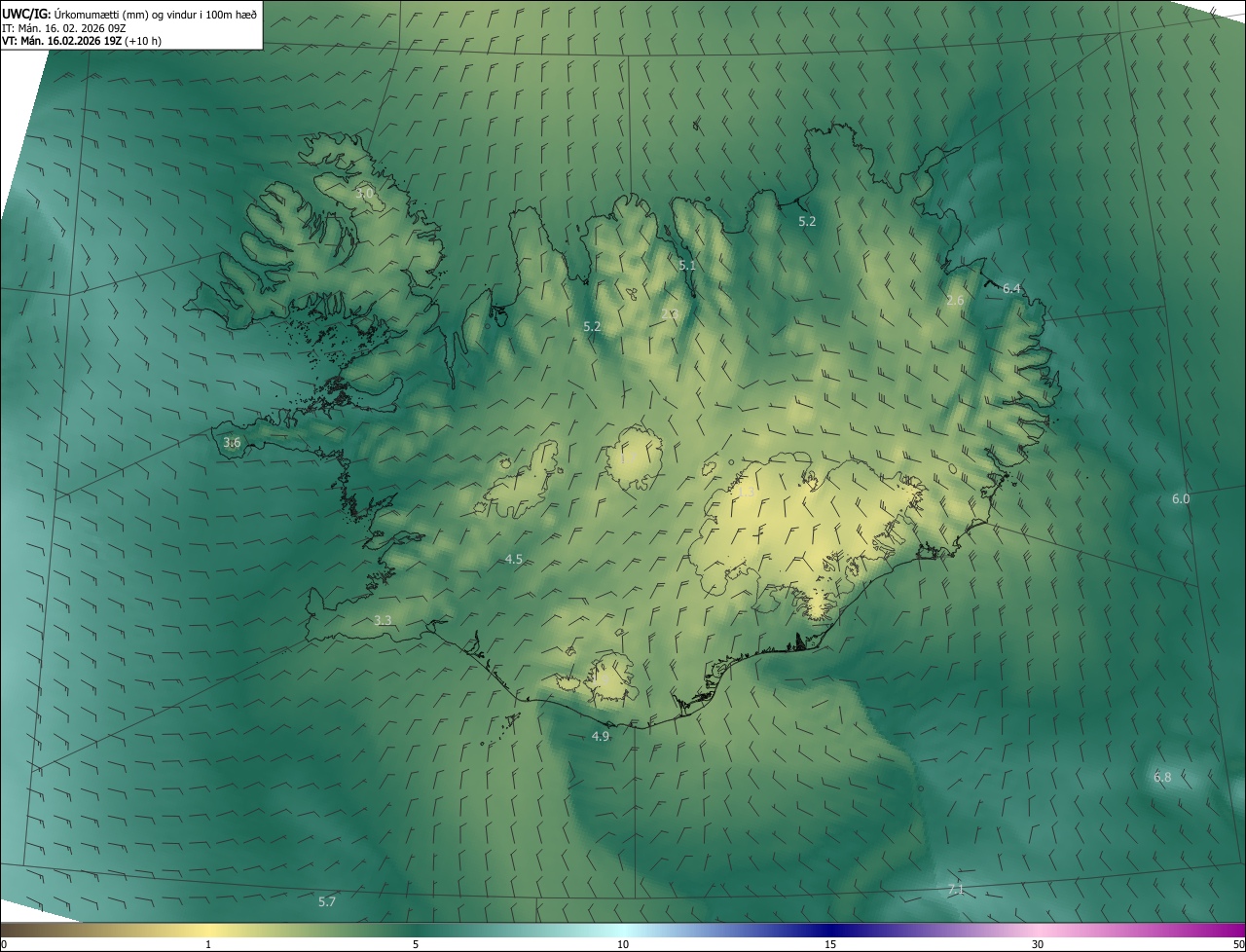Viewport: 1246px width, 952px height.
Task: Click the 6.8 value in the southeast sea
Action: pos(1162,777)
